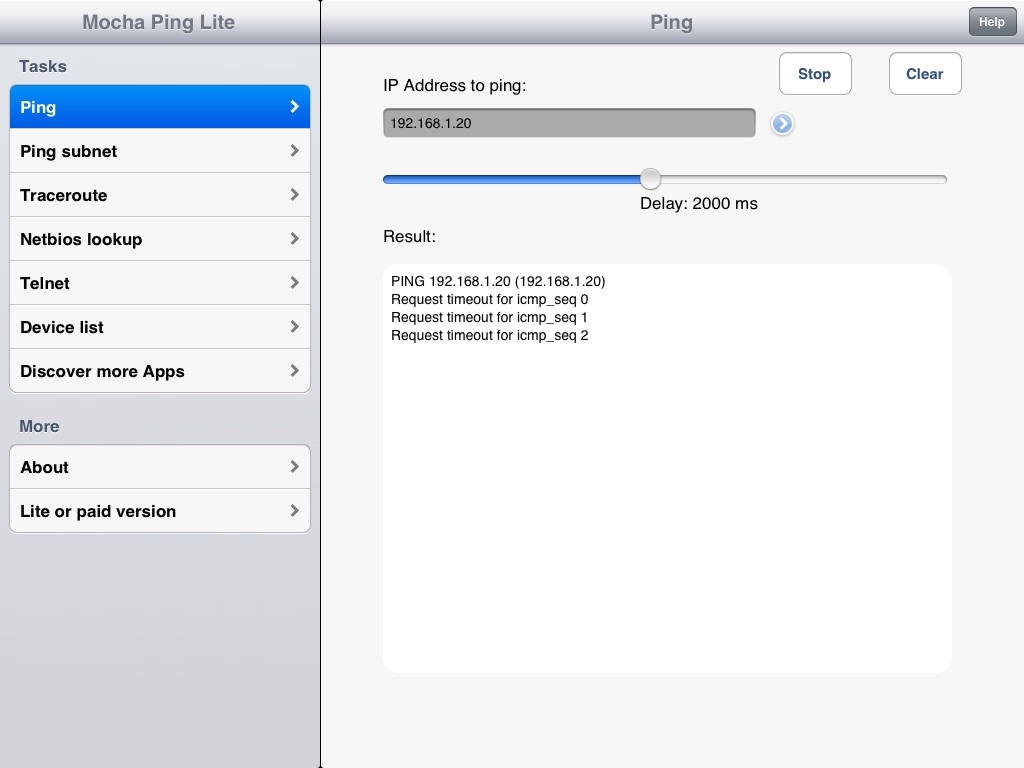Click the chevron on Netbios lookup row

point(295,239)
